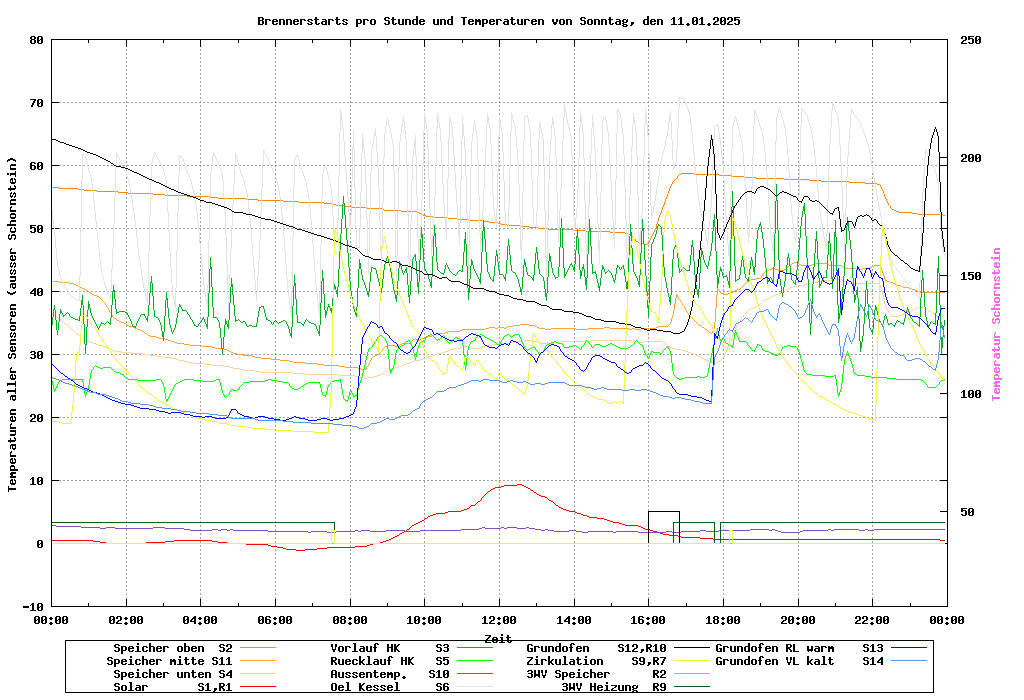Click the Grundofen S12,R10 legend label
1024x700 pixels.
point(596,648)
